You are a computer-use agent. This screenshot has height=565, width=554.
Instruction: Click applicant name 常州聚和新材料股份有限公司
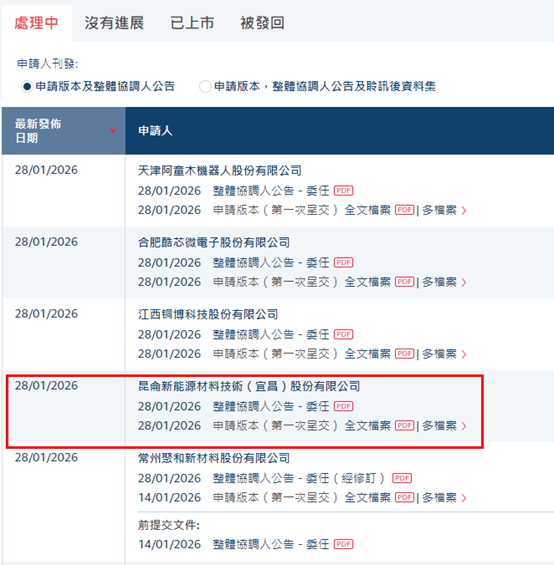pos(214,458)
